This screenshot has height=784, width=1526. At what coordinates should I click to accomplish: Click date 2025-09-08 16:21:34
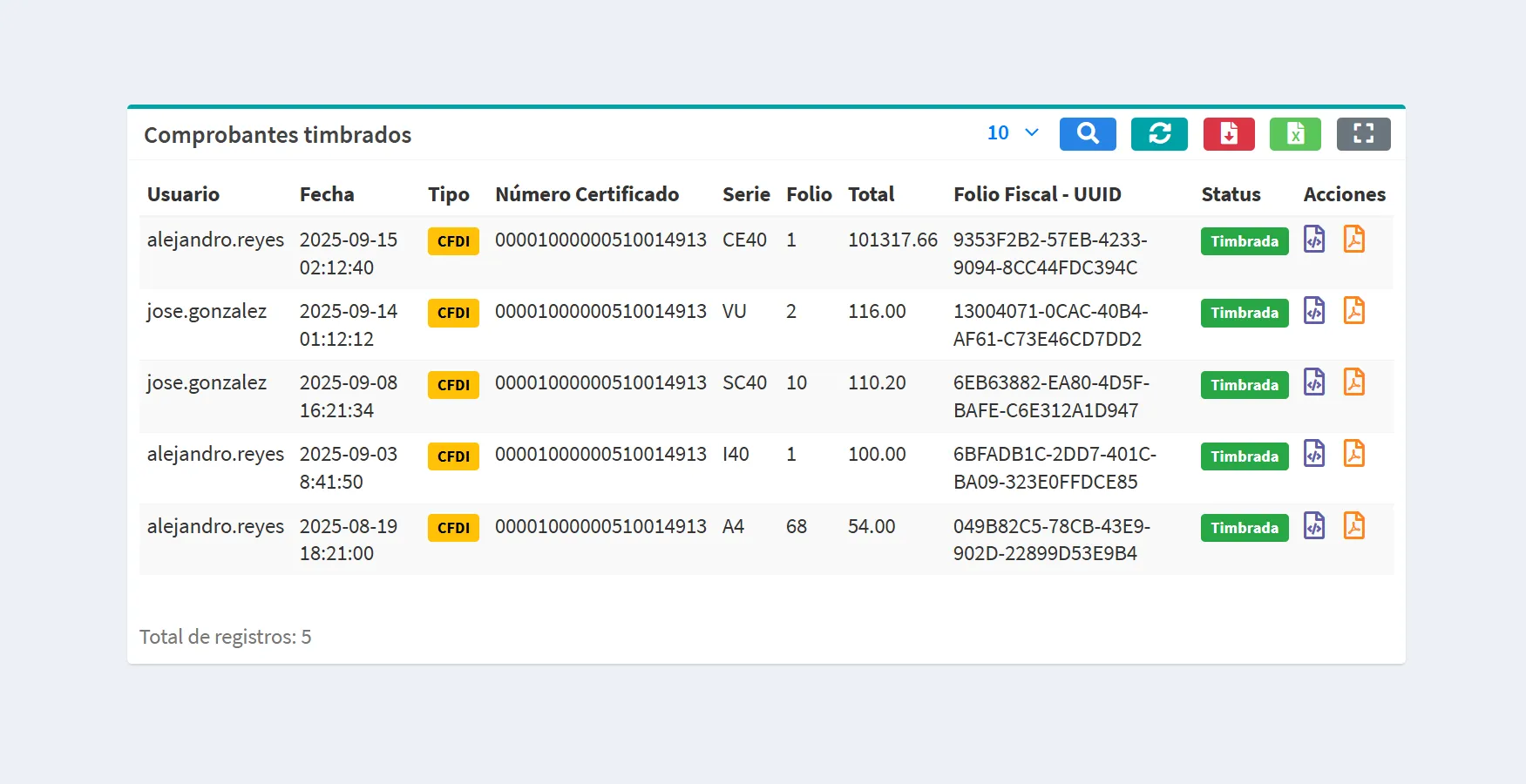click(349, 396)
